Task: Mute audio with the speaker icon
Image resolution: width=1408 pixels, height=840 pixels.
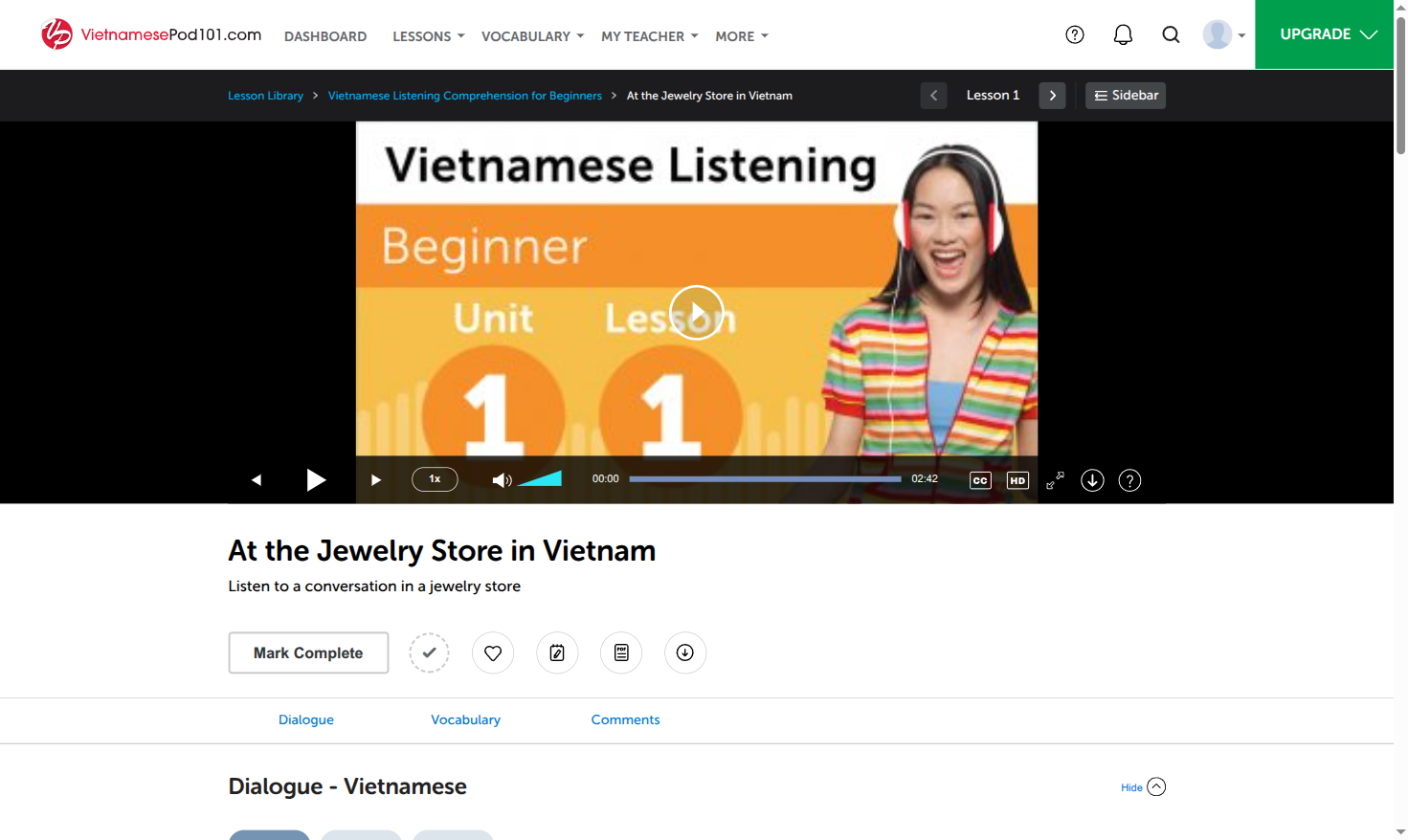Action: coord(502,480)
